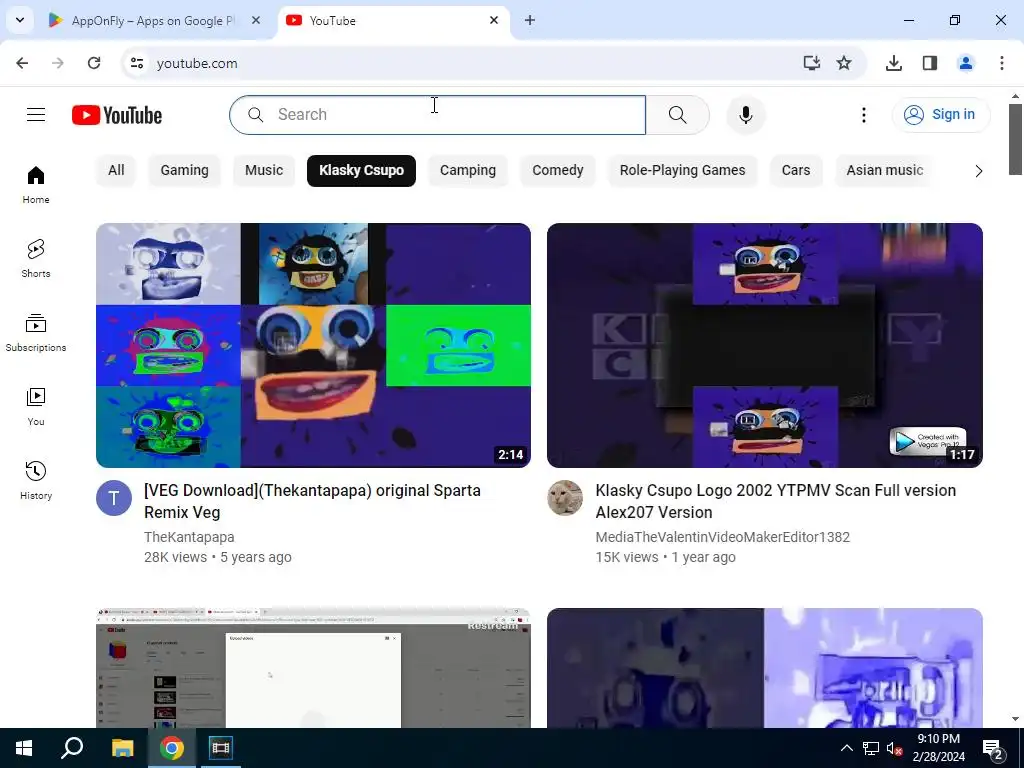Open MediaTheValentinVideoMakerEditor1382 channel link
This screenshot has width=1024, height=768.
pyautogui.click(x=722, y=537)
